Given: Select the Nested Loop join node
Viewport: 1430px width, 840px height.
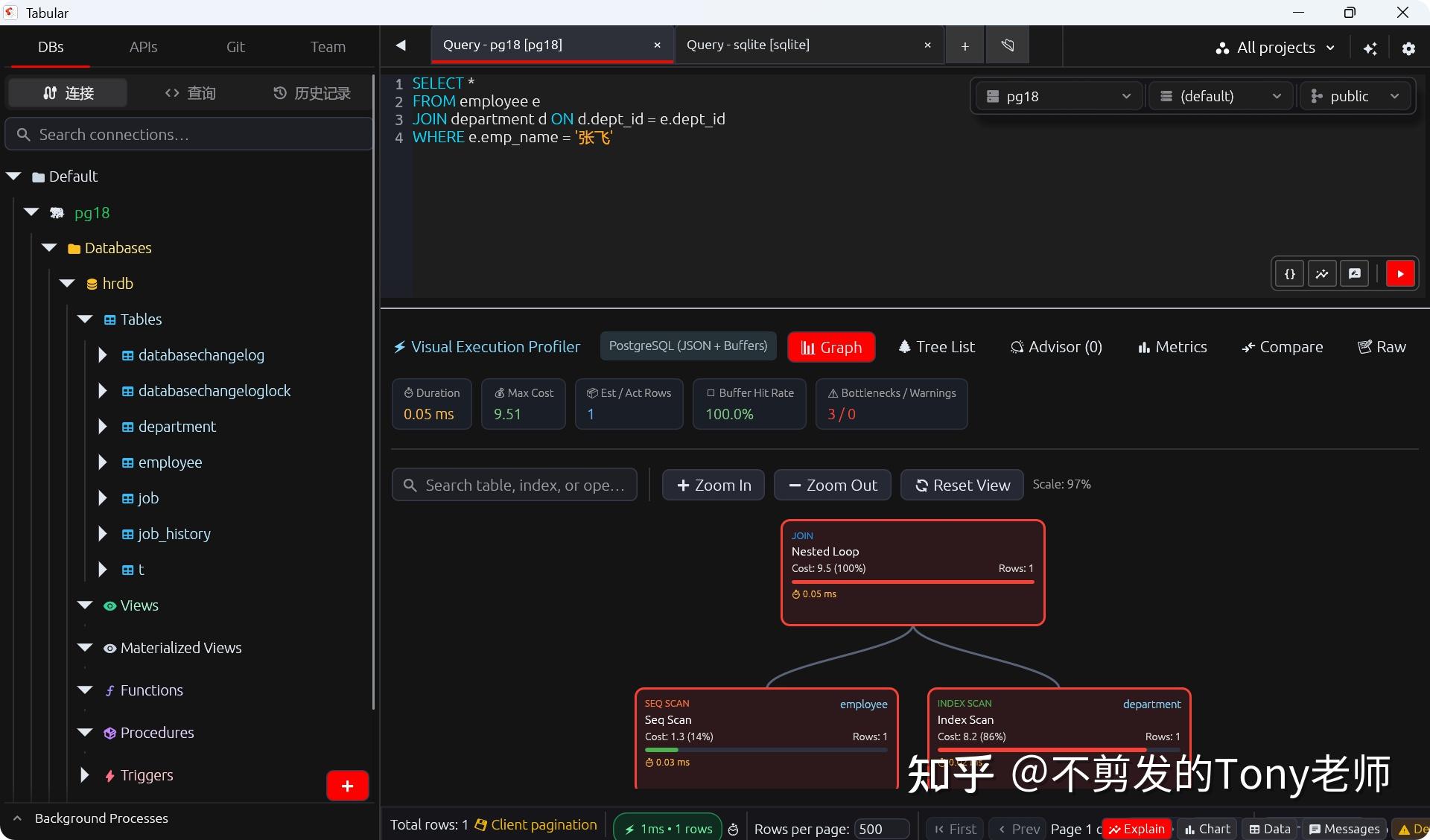Looking at the screenshot, I should point(913,573).
